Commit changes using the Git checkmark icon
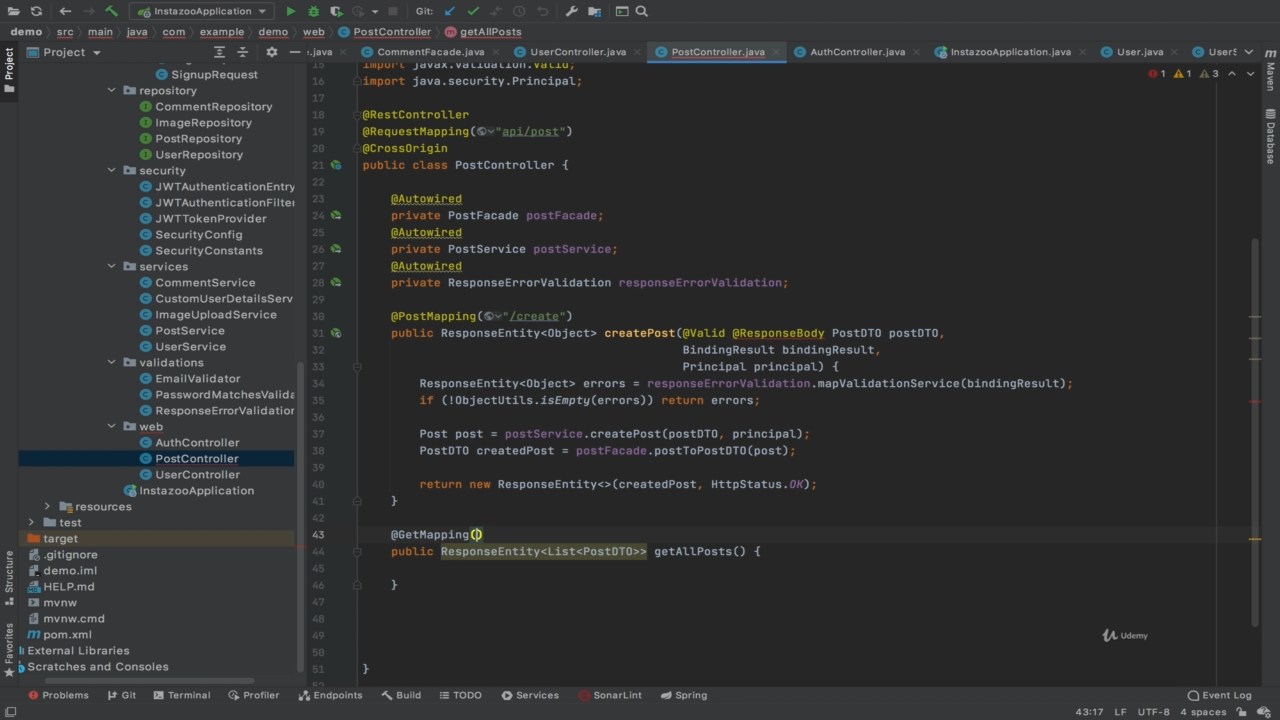The image size is (1280, 720). tap(473, 11)
